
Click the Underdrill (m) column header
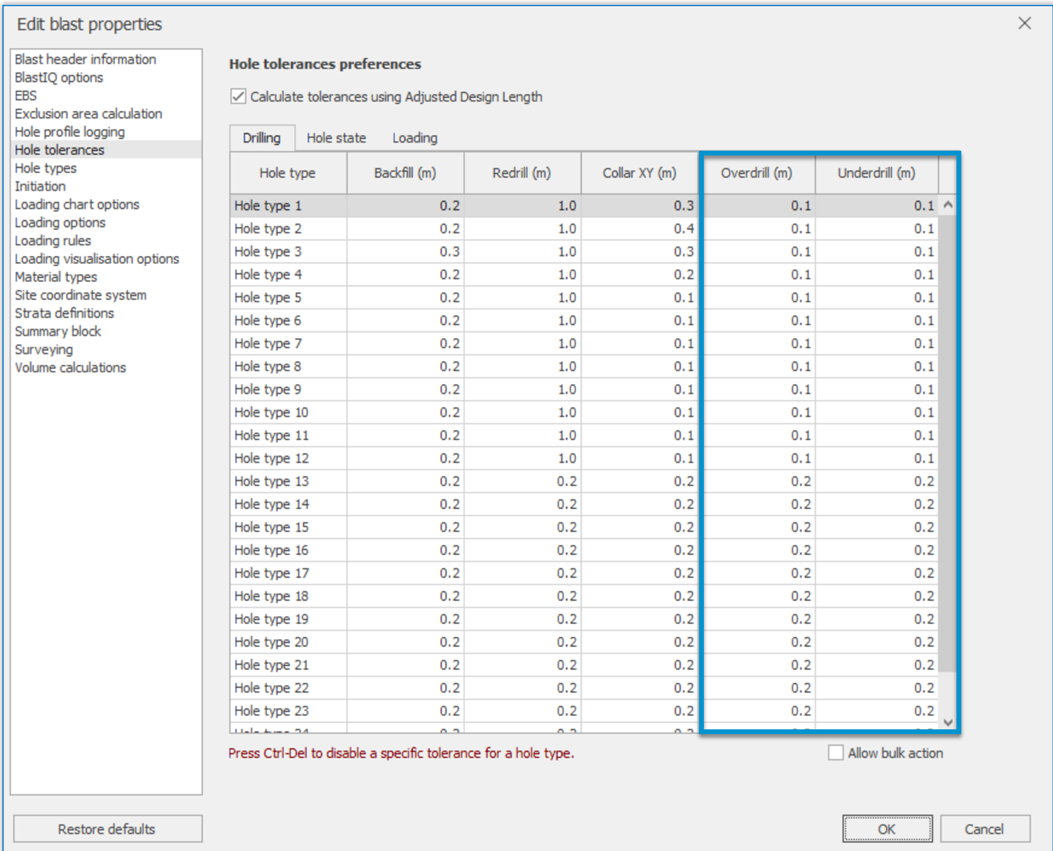[x=876, y=173]
